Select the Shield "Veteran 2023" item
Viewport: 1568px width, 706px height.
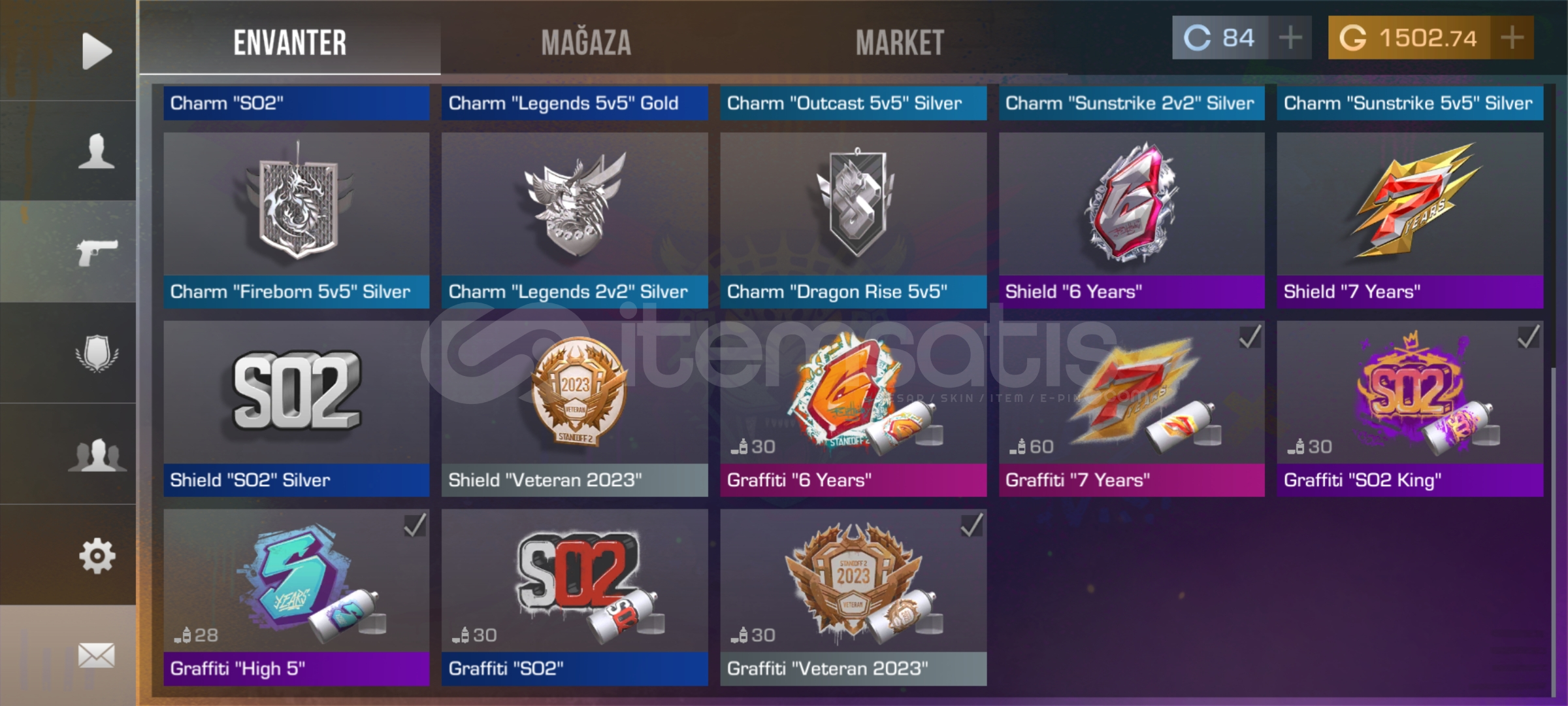[575, 409]
